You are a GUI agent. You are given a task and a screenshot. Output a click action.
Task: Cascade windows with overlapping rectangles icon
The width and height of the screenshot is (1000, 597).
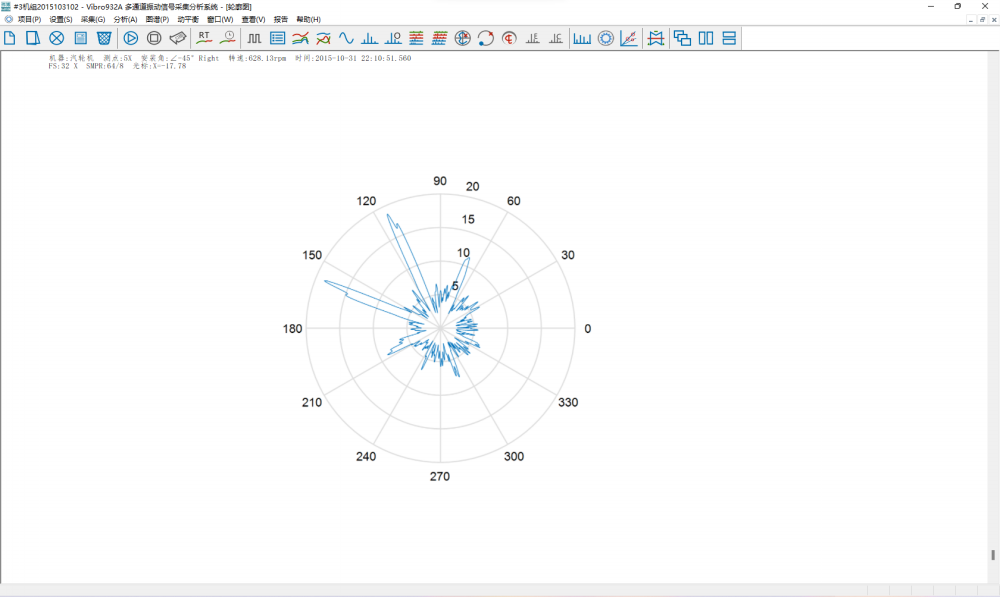coord(682,38)
